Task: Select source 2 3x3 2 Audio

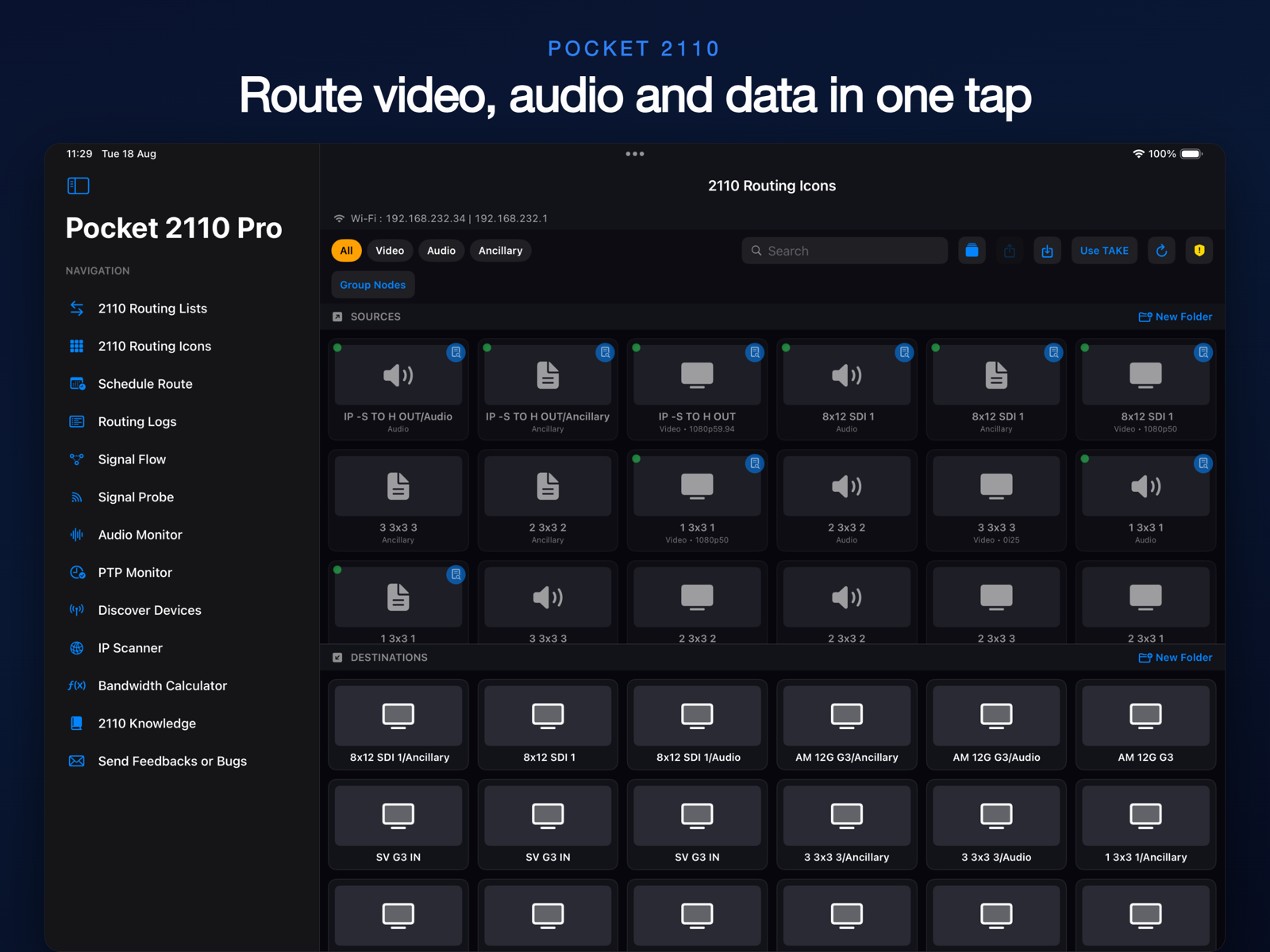Action: coord(847,500)
